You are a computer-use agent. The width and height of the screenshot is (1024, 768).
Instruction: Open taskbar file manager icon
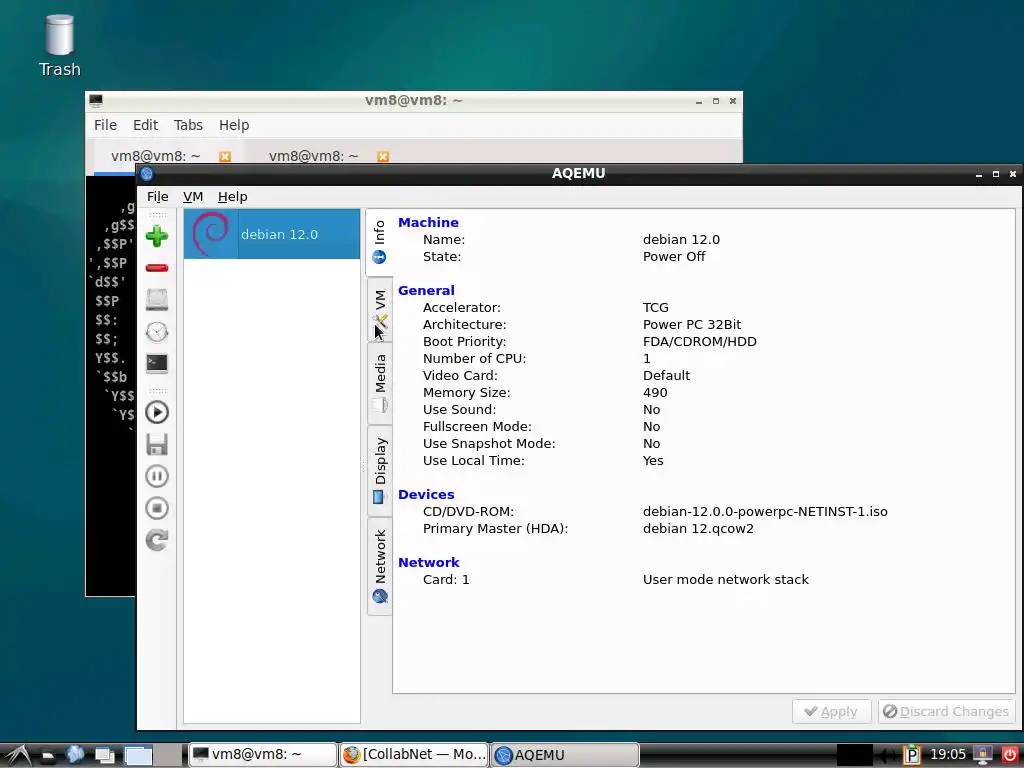pos(47,755)
